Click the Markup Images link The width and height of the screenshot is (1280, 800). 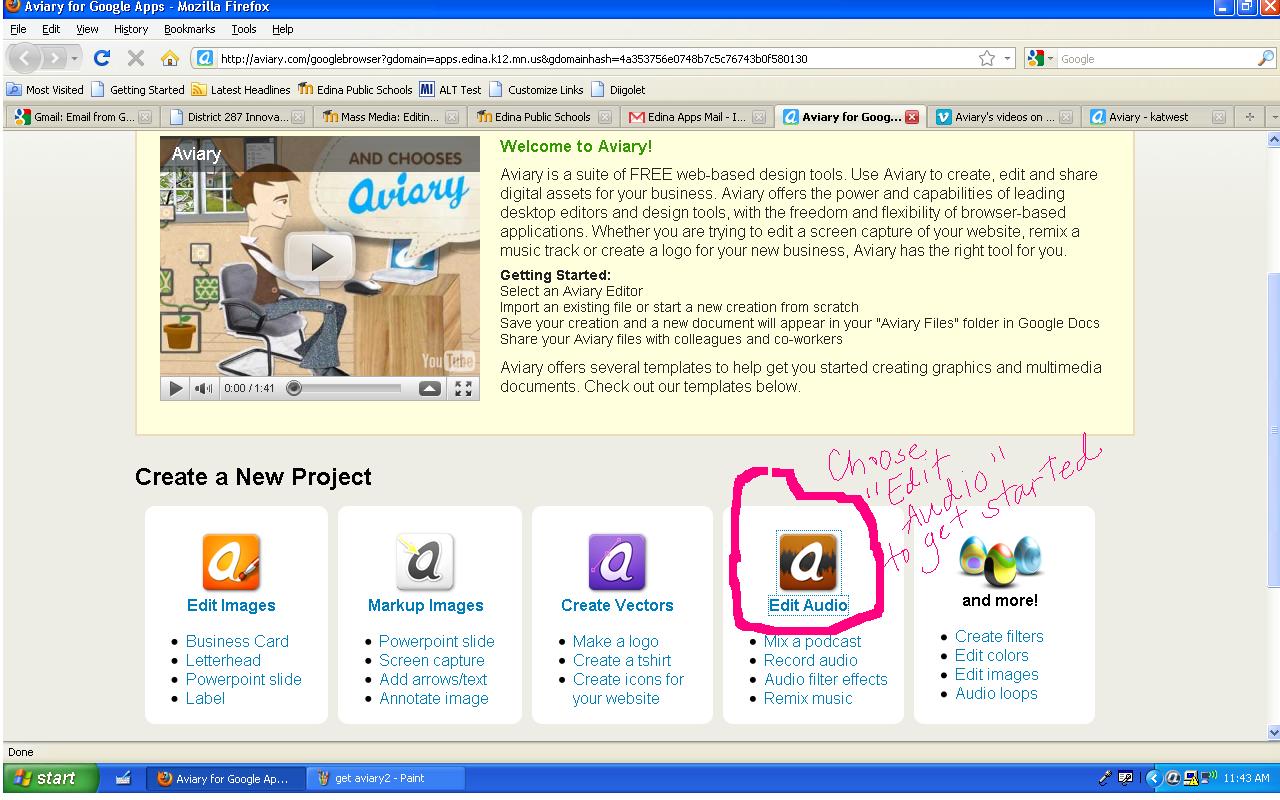click(x=425, y=605)
